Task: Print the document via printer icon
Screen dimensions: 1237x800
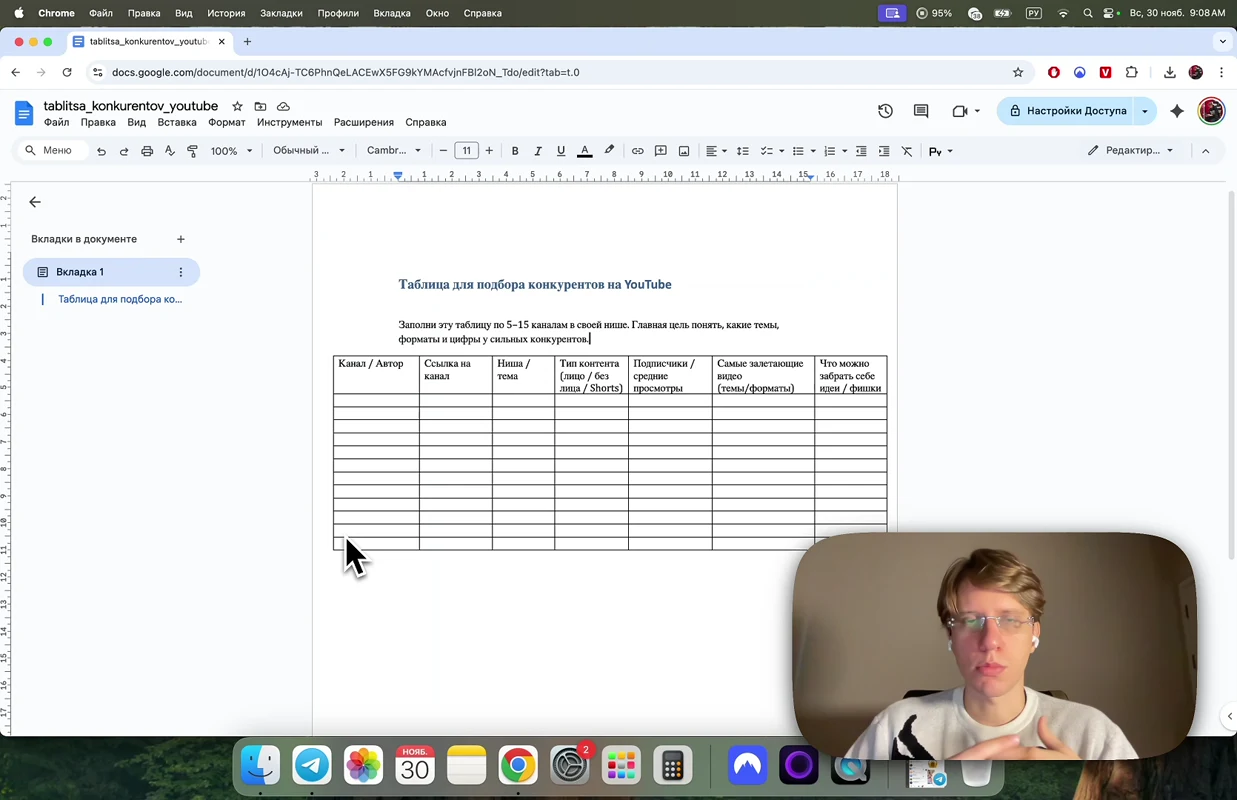Action: click(x=147, y=151)
